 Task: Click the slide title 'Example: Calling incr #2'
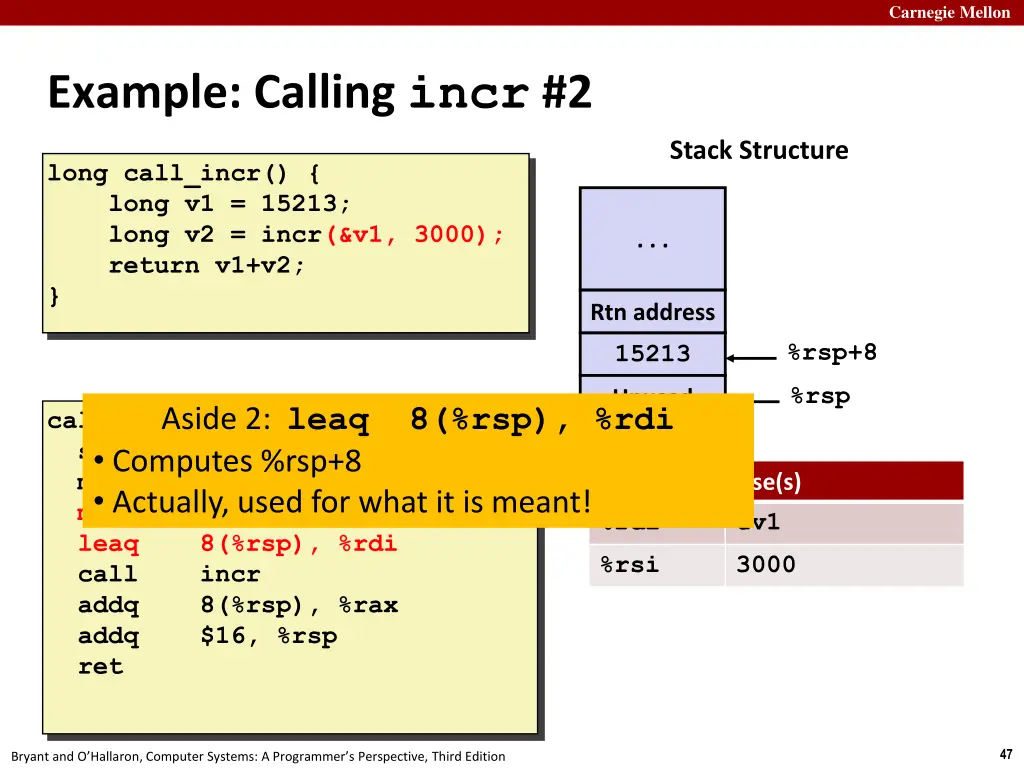pos(319,92)
